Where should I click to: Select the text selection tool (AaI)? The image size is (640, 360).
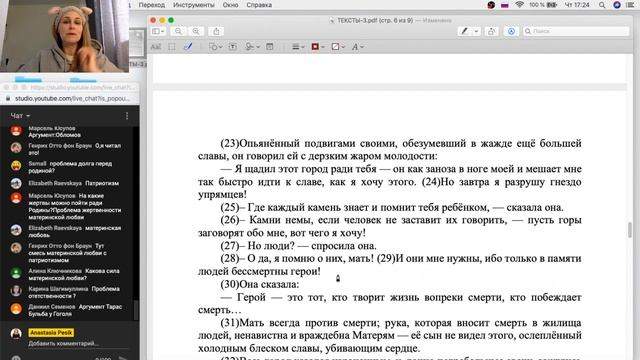(x=156, y=47)
